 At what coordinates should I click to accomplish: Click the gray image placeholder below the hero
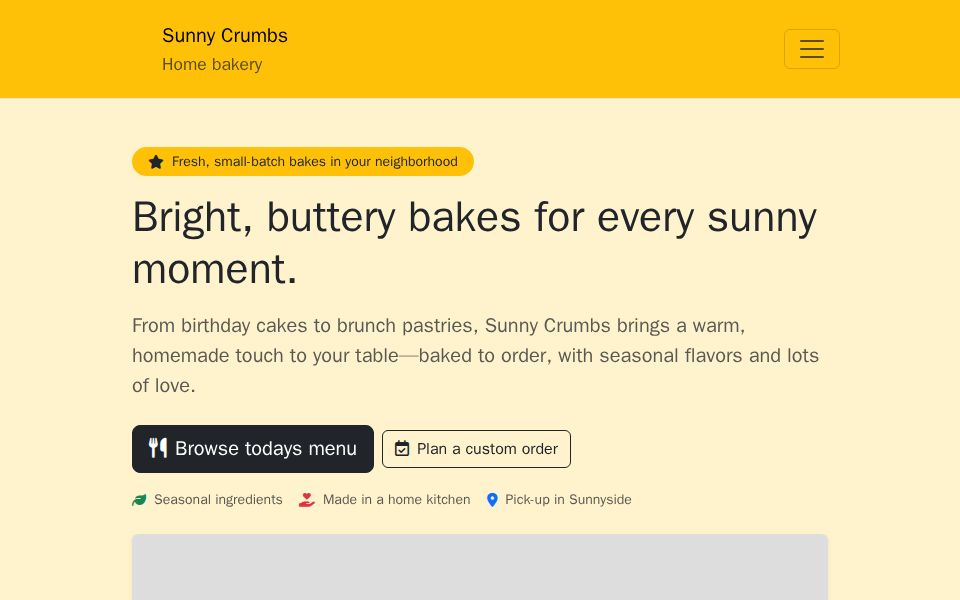[x=480, y=567]
